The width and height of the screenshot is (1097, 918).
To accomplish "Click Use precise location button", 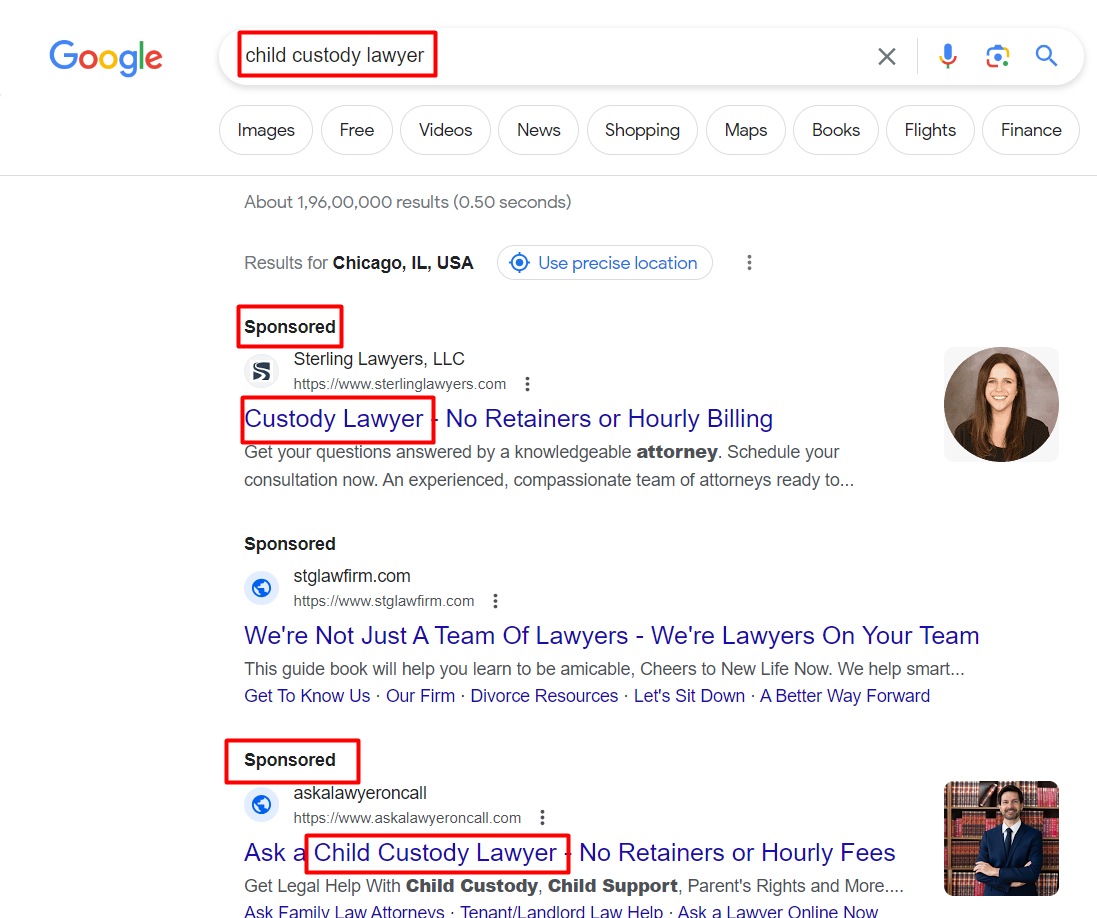I will click(x=605, y=262).
